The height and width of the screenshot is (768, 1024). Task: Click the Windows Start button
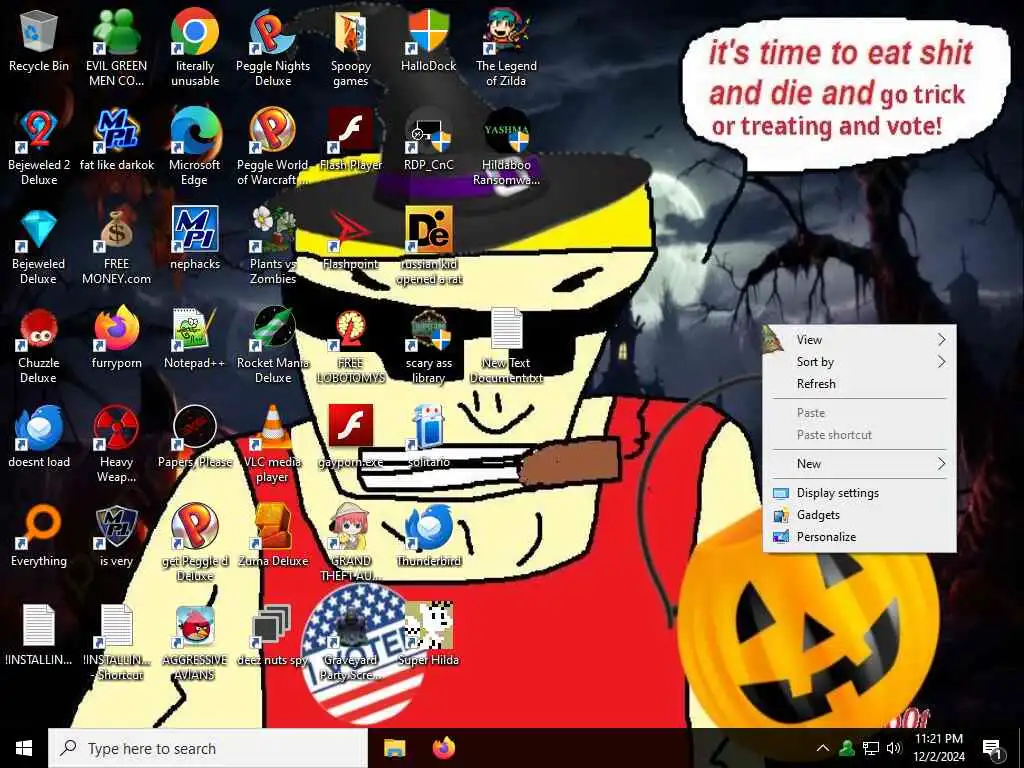point(24,748)
